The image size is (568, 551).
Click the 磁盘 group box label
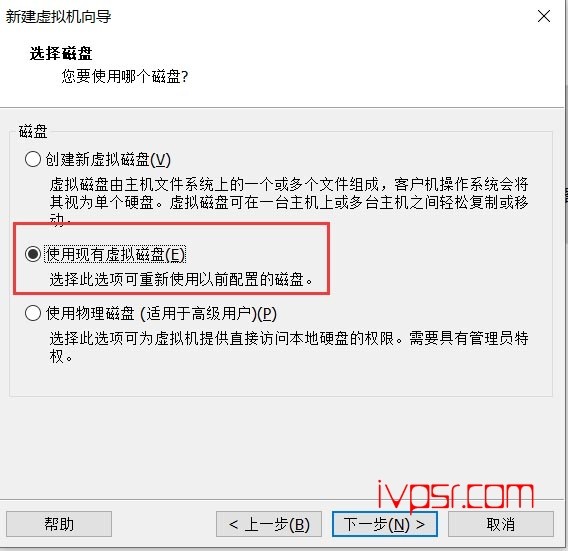click(x=33, y=131)
